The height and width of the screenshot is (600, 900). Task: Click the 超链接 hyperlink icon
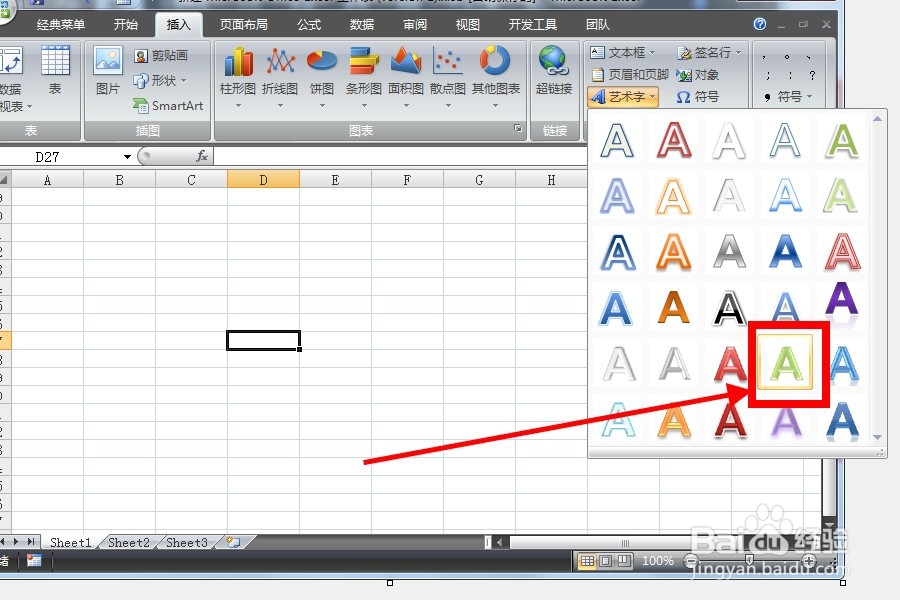pyautogui.click(x=554, y=70)
